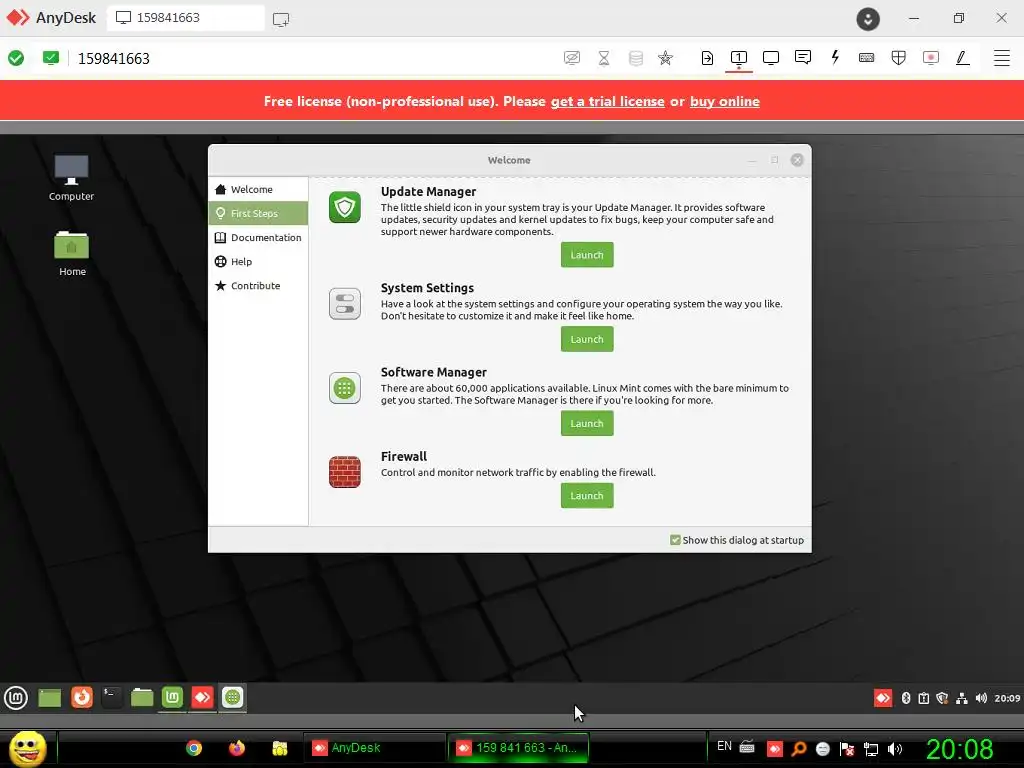Open Help in Welcome sidebar
1024x768 pixels.
(x=259, y=262)
